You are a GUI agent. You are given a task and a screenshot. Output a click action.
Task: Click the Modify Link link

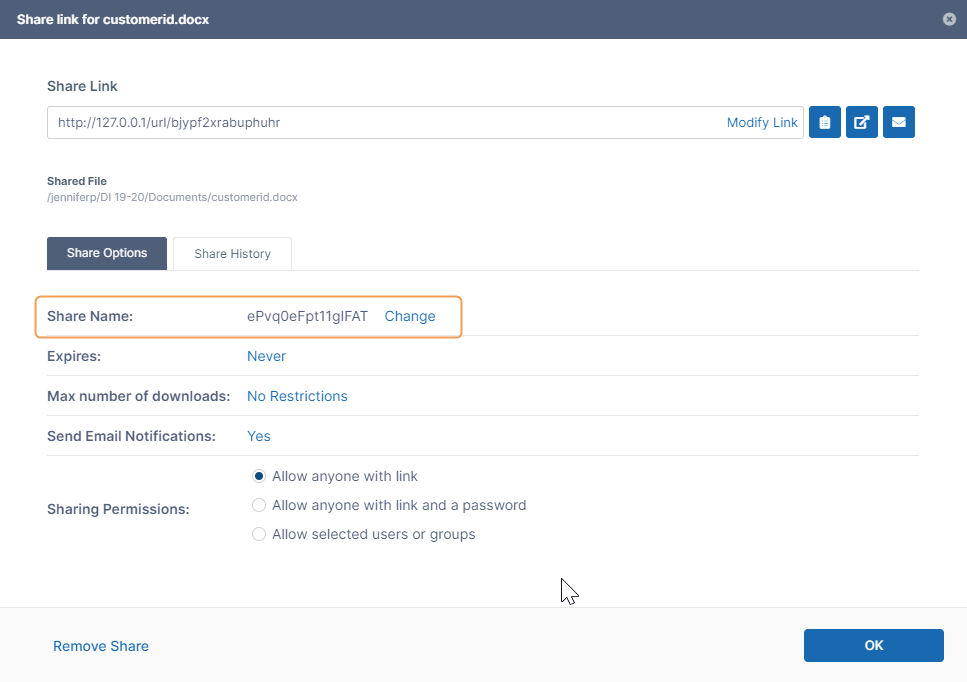tap(762, 122)
